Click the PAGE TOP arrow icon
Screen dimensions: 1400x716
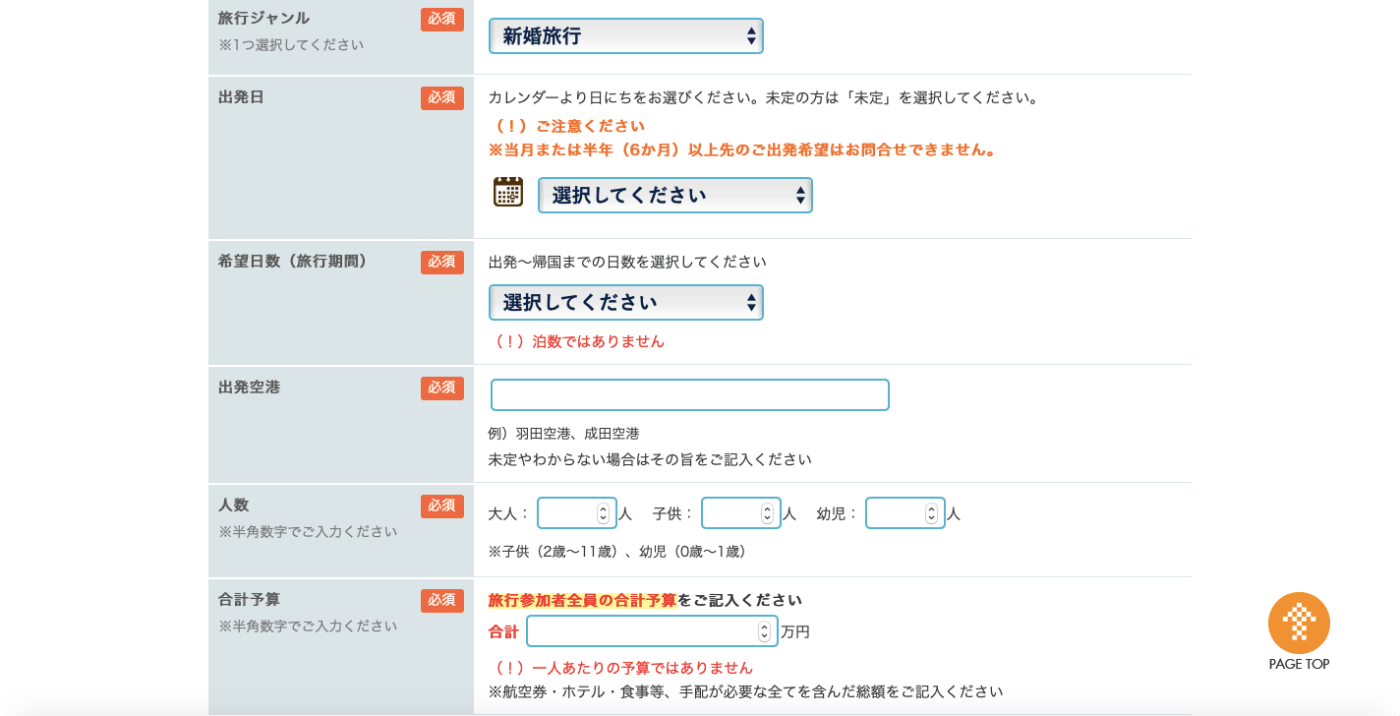point(1298,623)
